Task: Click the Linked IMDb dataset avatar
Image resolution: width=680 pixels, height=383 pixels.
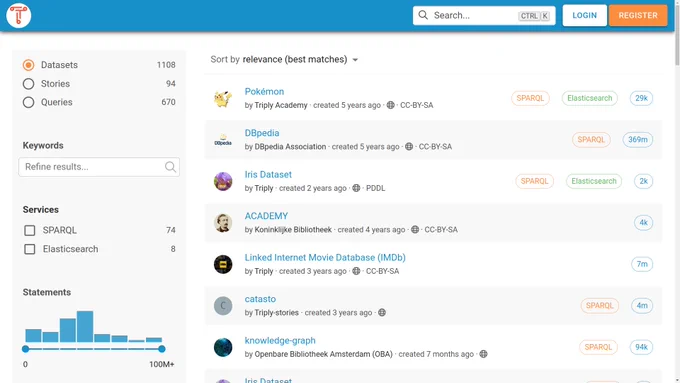Action: coord(223,264)
